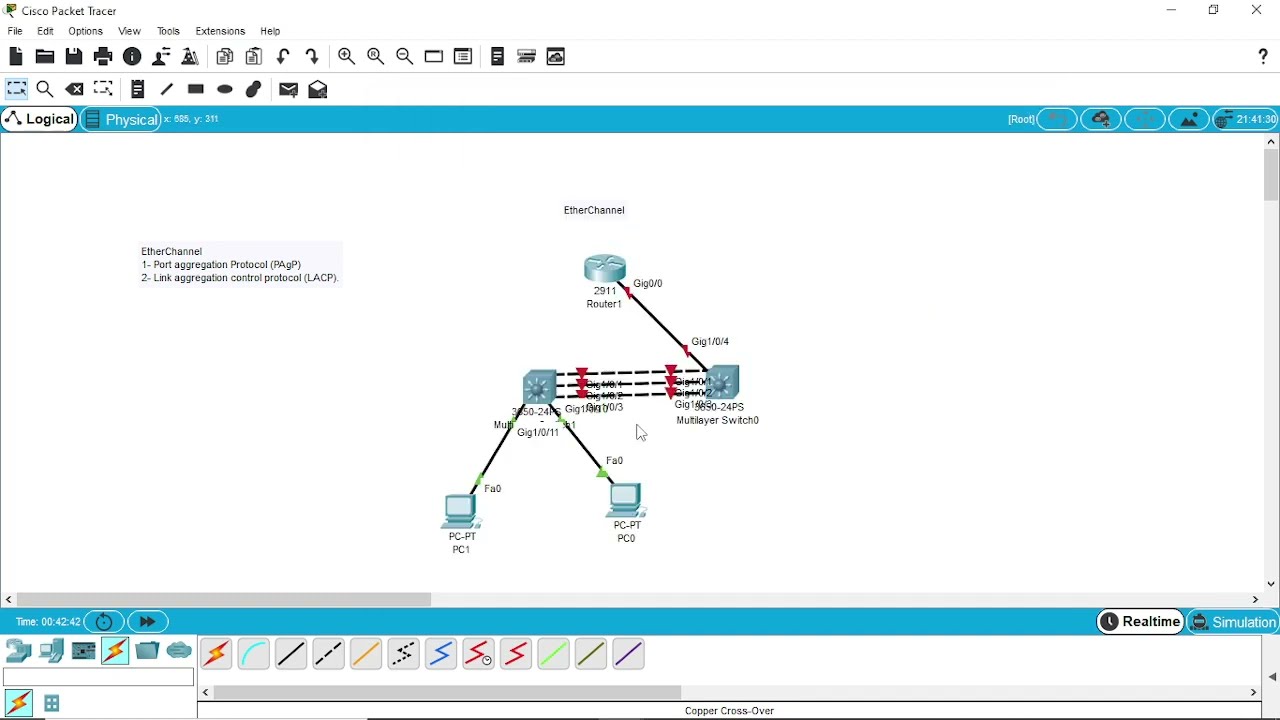Image resolution: width=1280 pixels, height=720 pixels.
Task: Place a note with Note tool
Action: pyautogui.click(x=138, y=89)
